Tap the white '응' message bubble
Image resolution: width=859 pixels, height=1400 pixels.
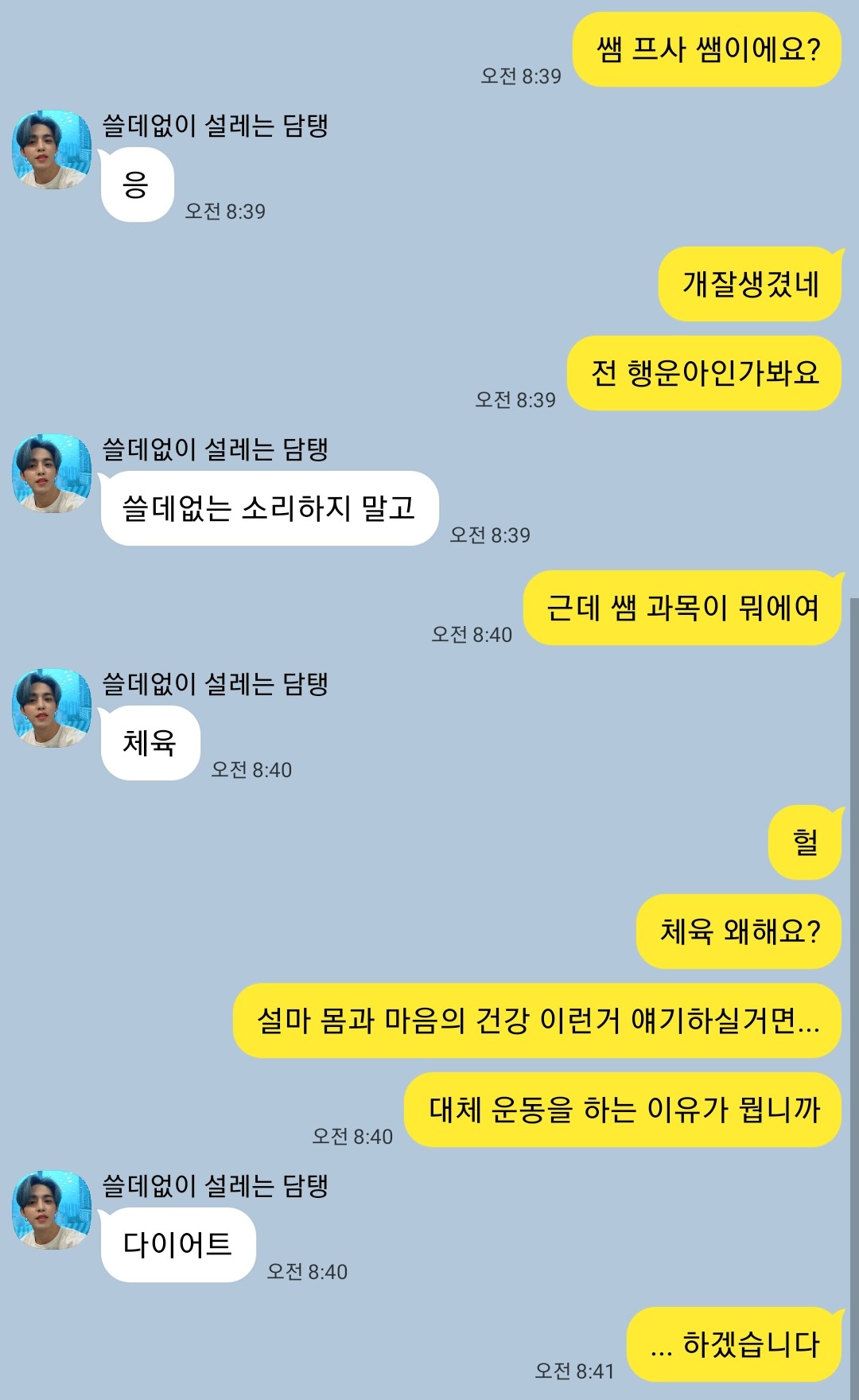point(137,185)
